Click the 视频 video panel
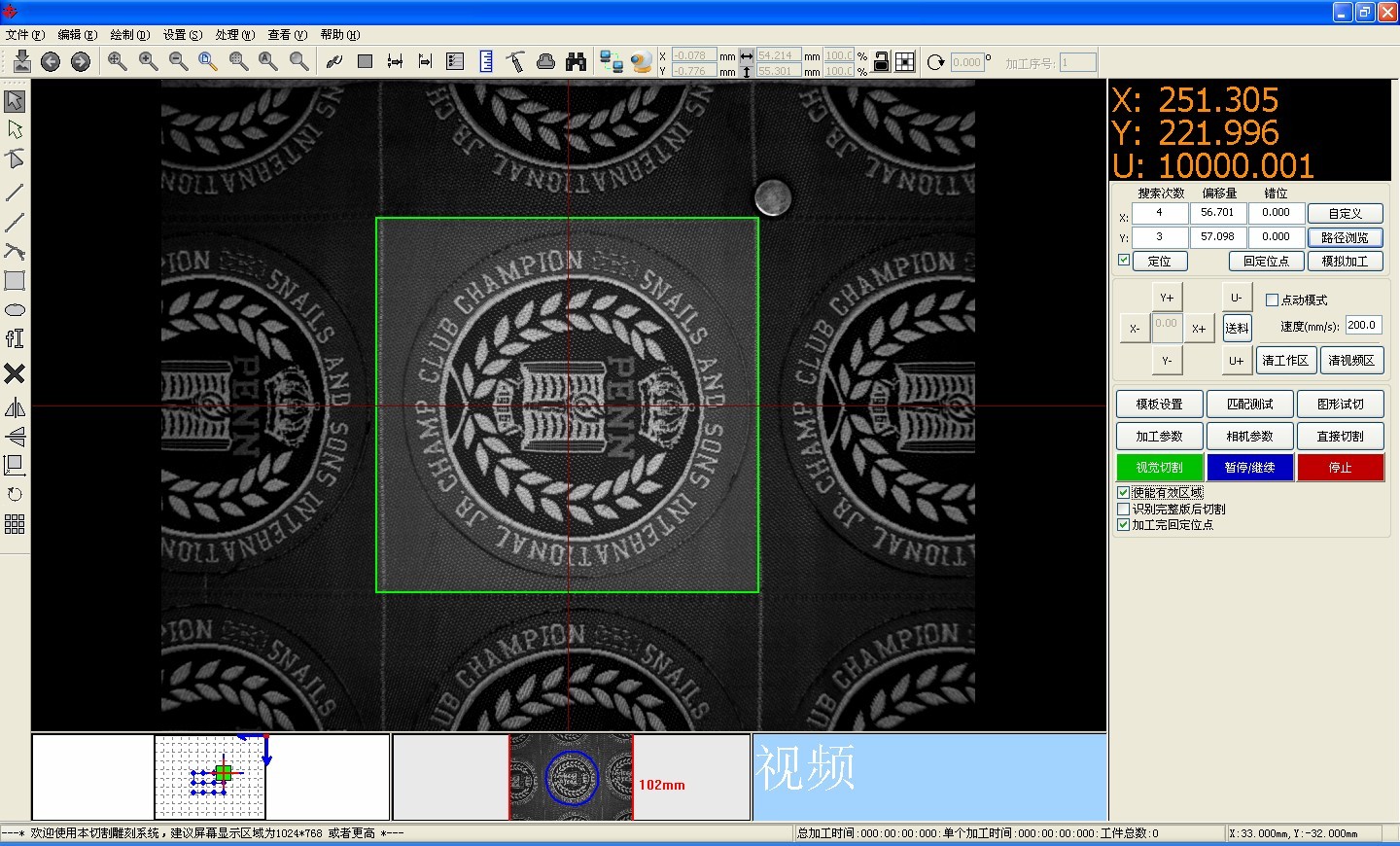 929,777
